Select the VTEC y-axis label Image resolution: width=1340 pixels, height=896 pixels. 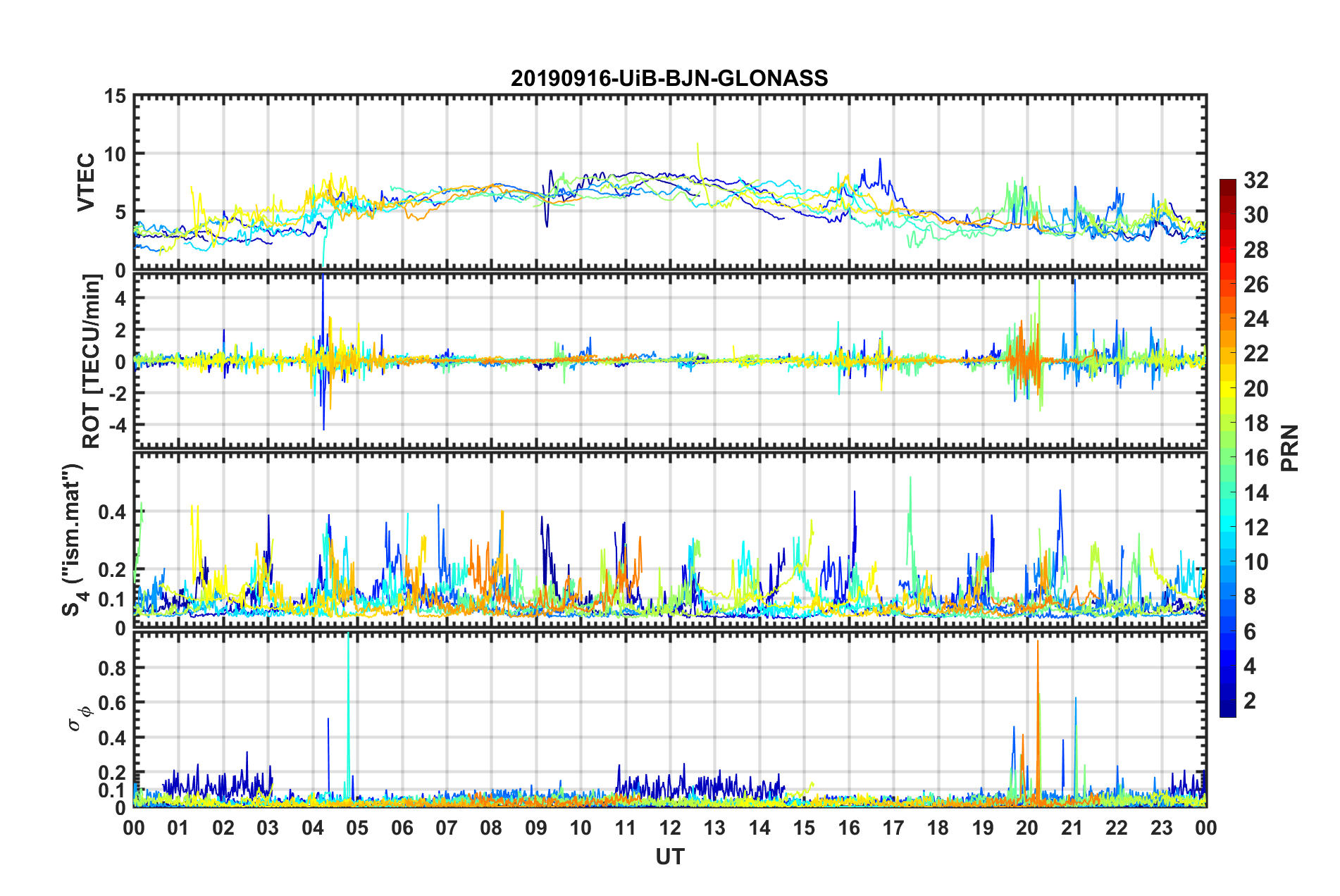[86, 182]
